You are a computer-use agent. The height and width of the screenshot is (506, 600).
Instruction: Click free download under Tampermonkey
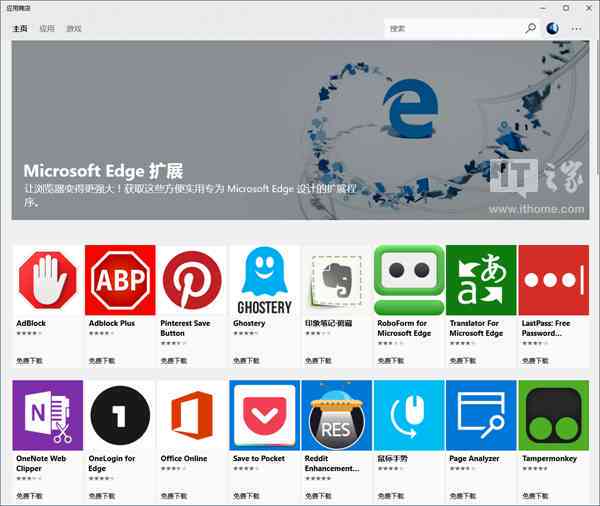(535, 496)
